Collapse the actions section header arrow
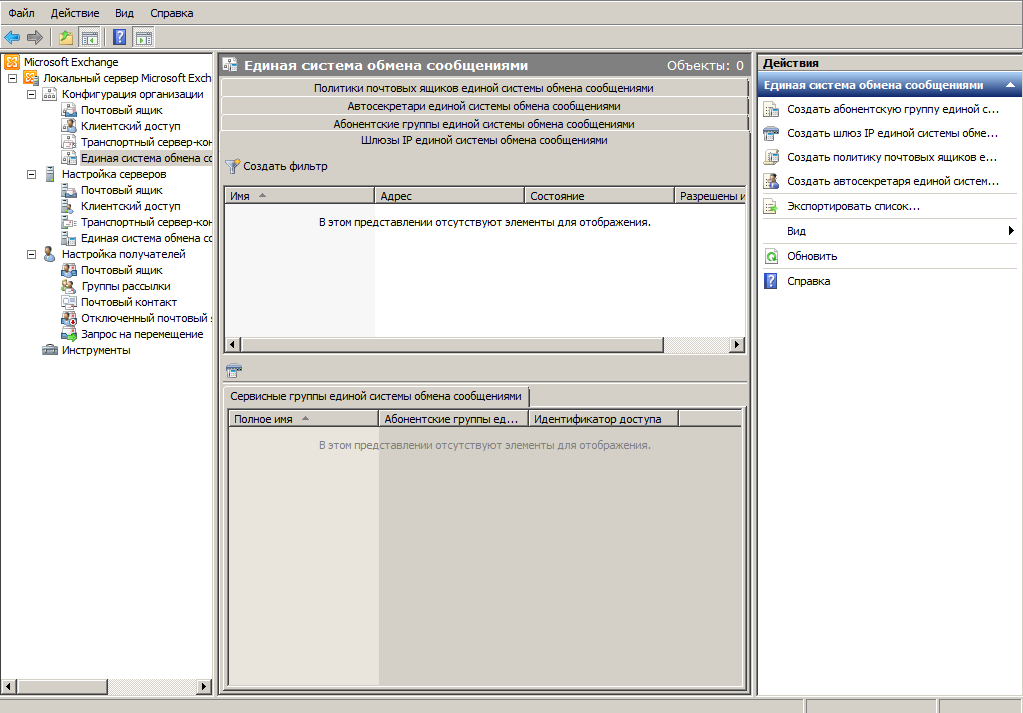Viewport: 1023px width, 713px height. pos(1010,85)
